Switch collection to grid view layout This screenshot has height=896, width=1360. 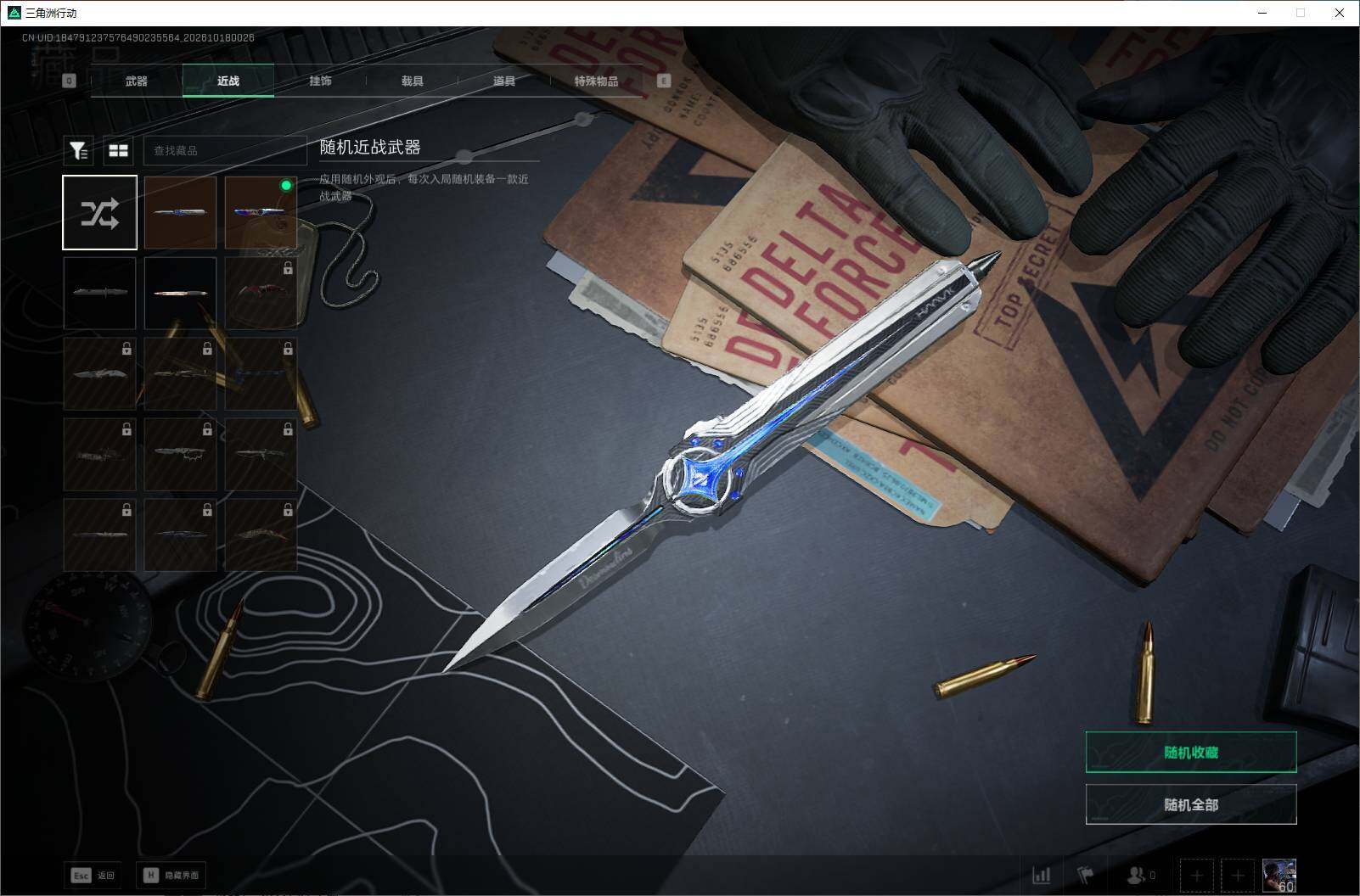coord(118,150)
